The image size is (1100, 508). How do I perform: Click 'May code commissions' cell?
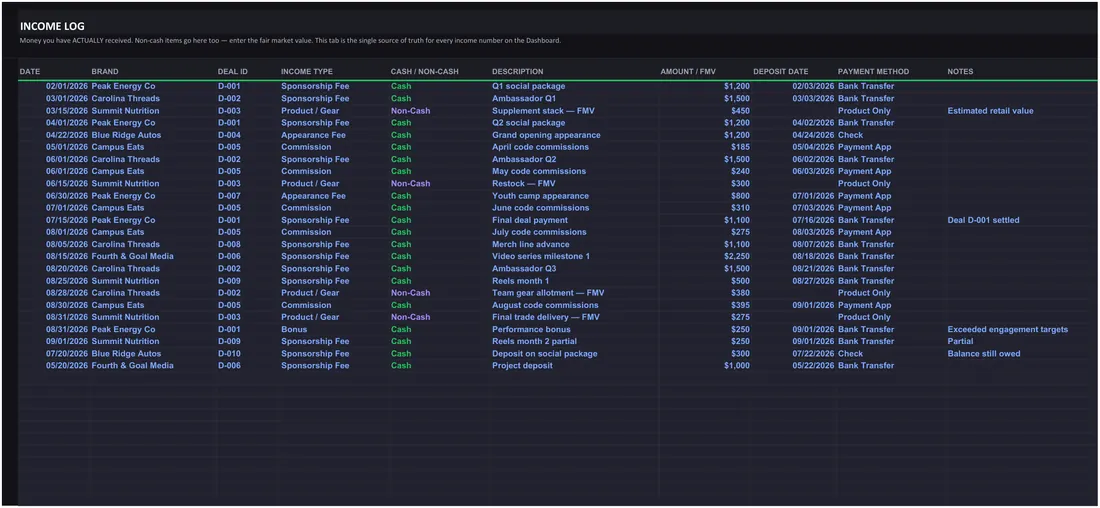539,171
